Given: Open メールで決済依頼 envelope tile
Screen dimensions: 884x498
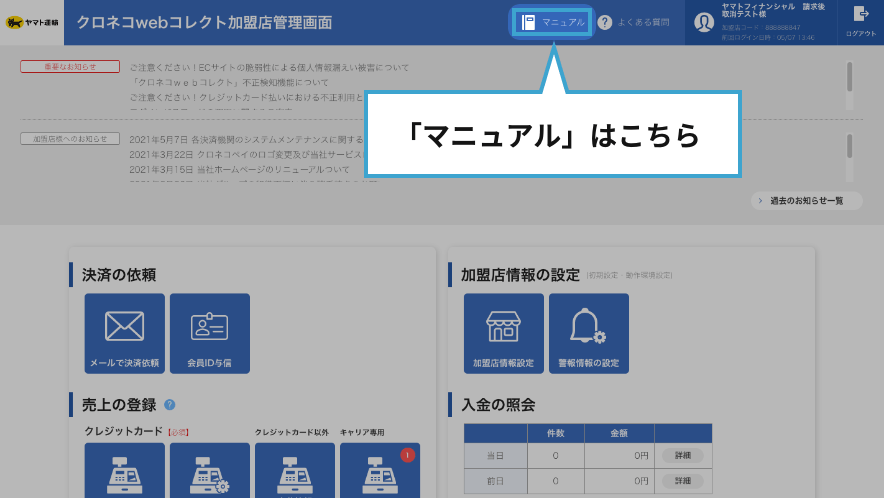Looking at the screenshot, I should click(x=125, y=333).
